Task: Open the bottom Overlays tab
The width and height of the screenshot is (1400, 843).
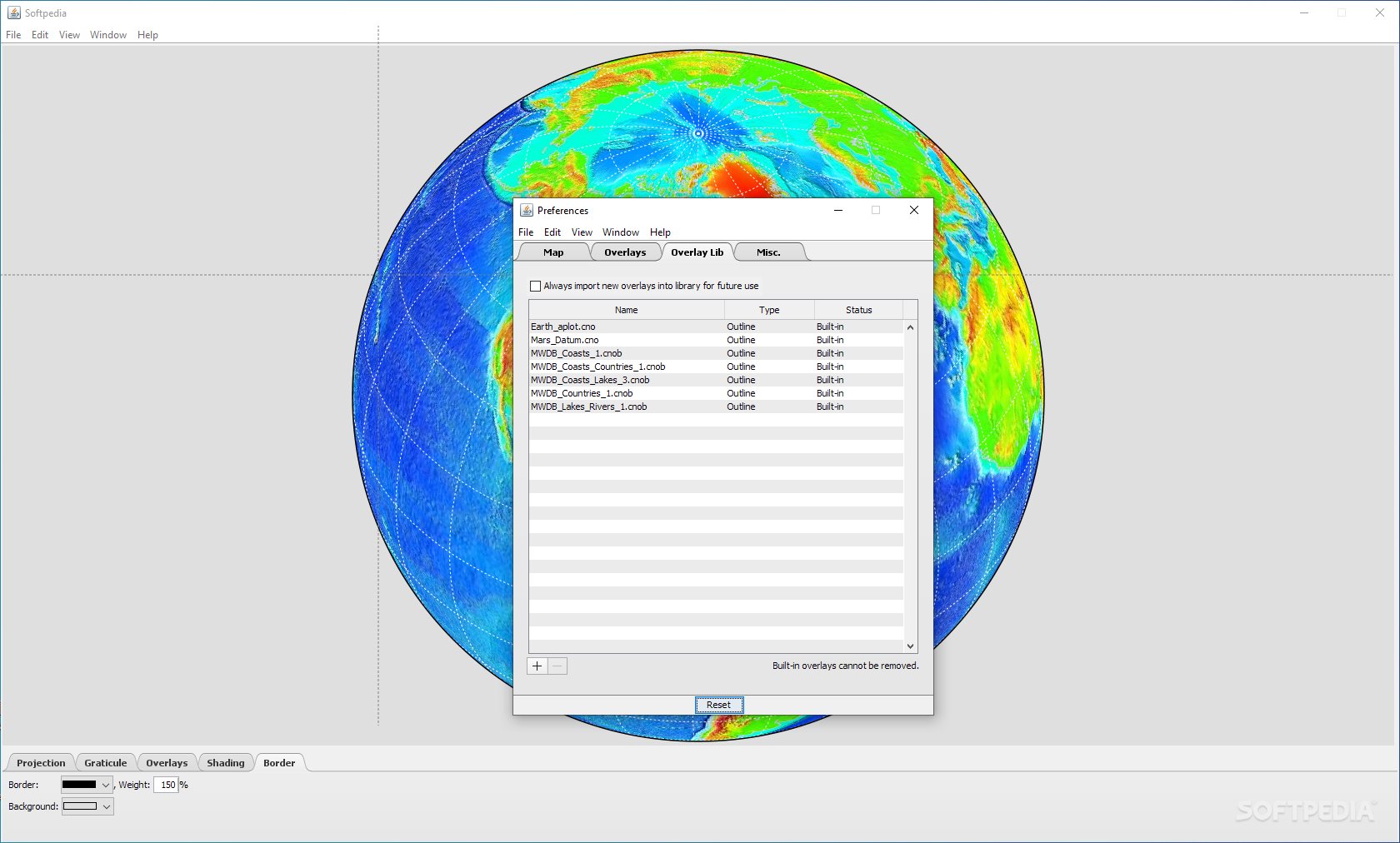Action: pyautogui.click(x=167, y=763)
